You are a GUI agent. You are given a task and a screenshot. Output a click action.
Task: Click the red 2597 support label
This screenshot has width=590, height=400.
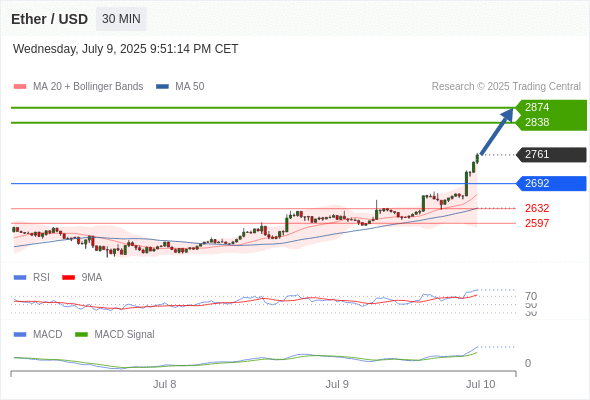(537, 223)
